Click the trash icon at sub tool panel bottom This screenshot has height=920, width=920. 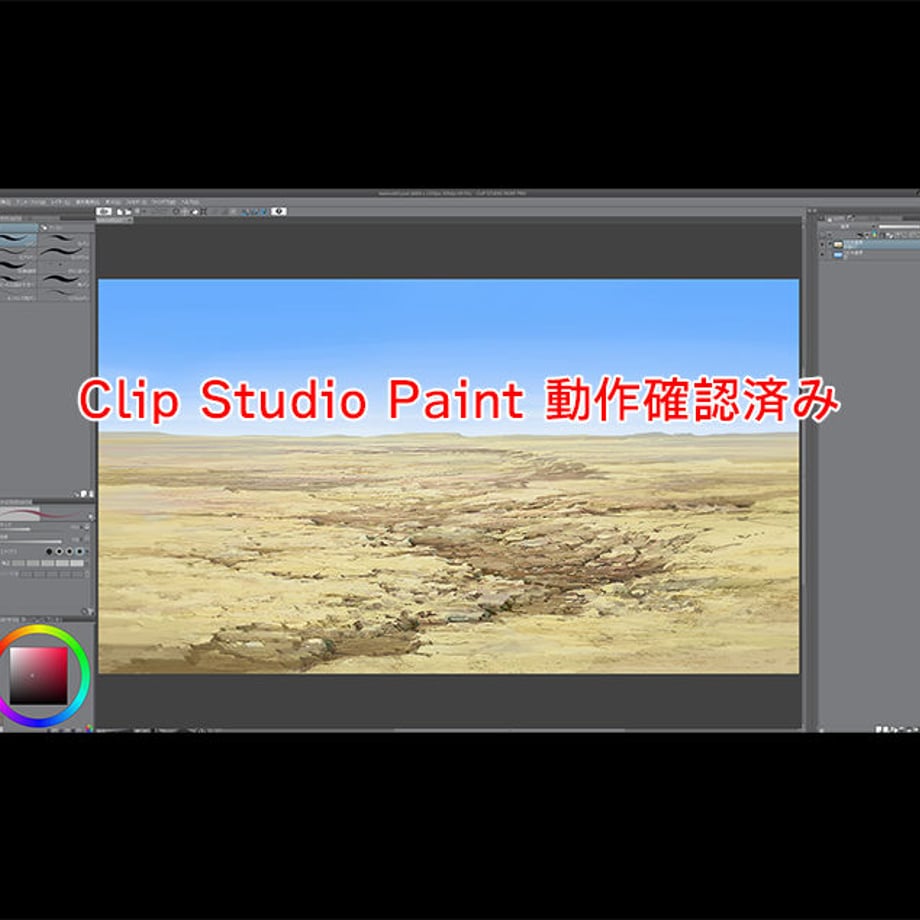click(91, 493)
